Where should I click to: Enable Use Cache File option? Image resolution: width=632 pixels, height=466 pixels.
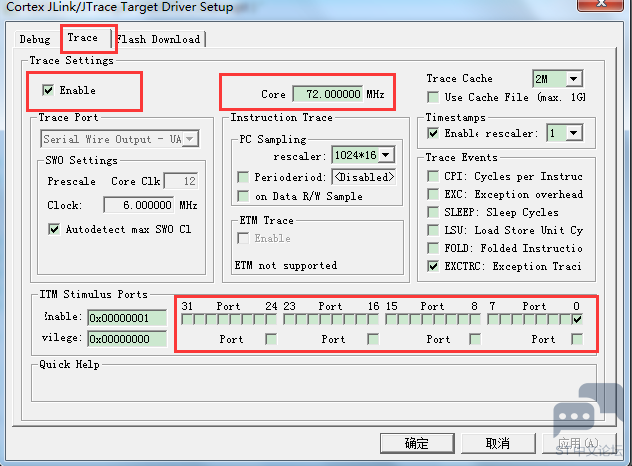[433, 97]
